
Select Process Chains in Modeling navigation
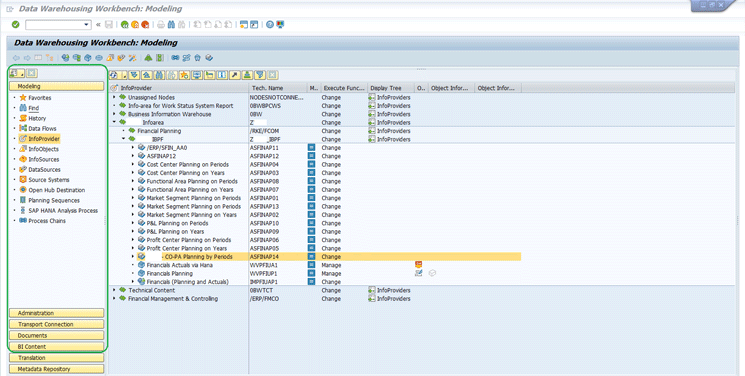pos(47,221)
